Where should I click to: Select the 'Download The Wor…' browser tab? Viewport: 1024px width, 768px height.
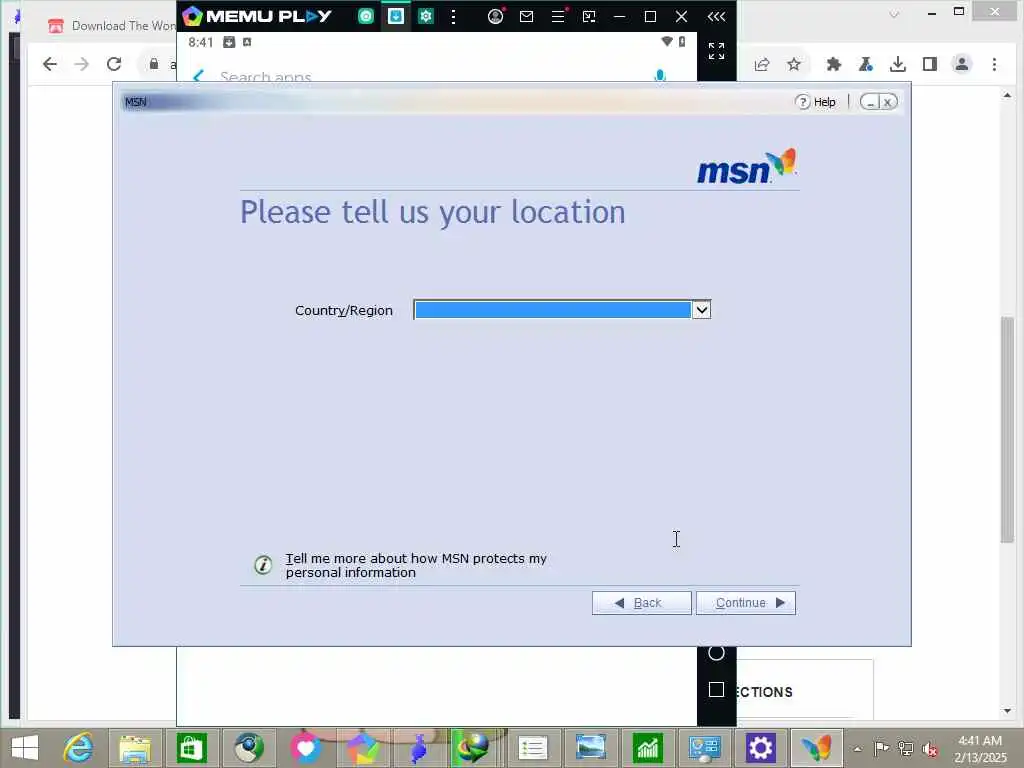[111, 25]
